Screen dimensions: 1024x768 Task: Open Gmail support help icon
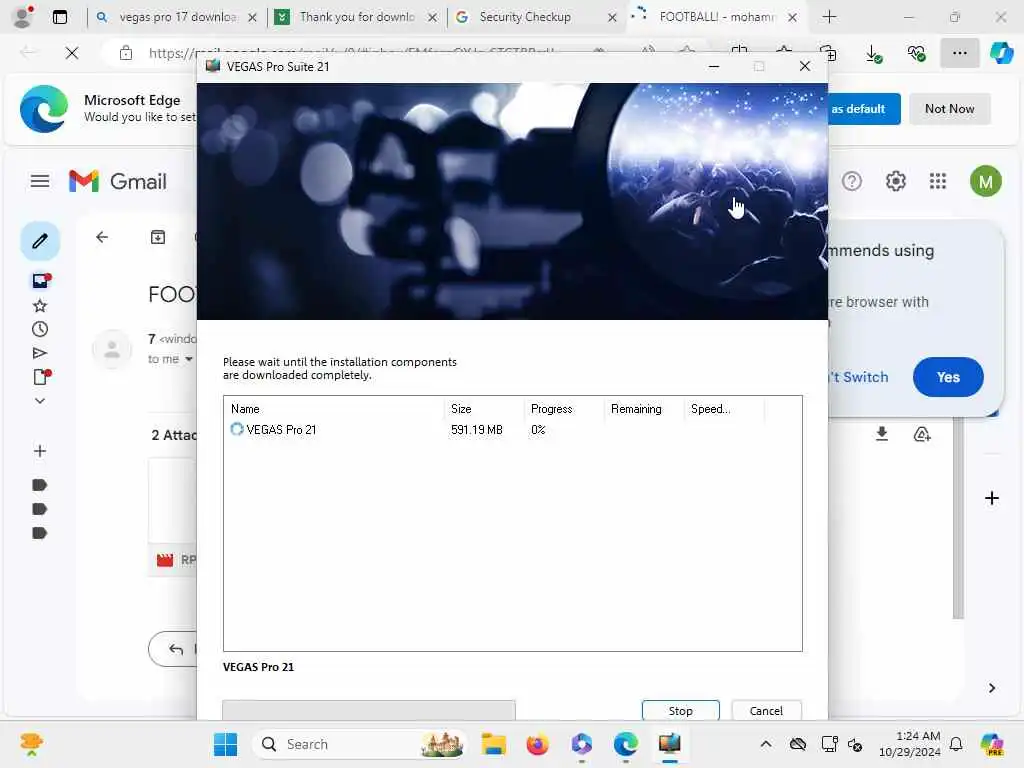(852, 181)
